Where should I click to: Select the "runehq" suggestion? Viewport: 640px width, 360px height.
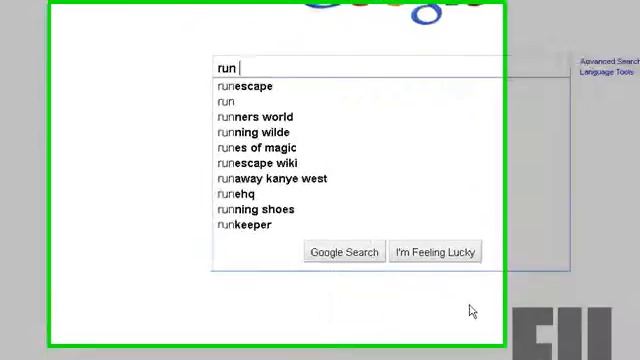[236, 194]
